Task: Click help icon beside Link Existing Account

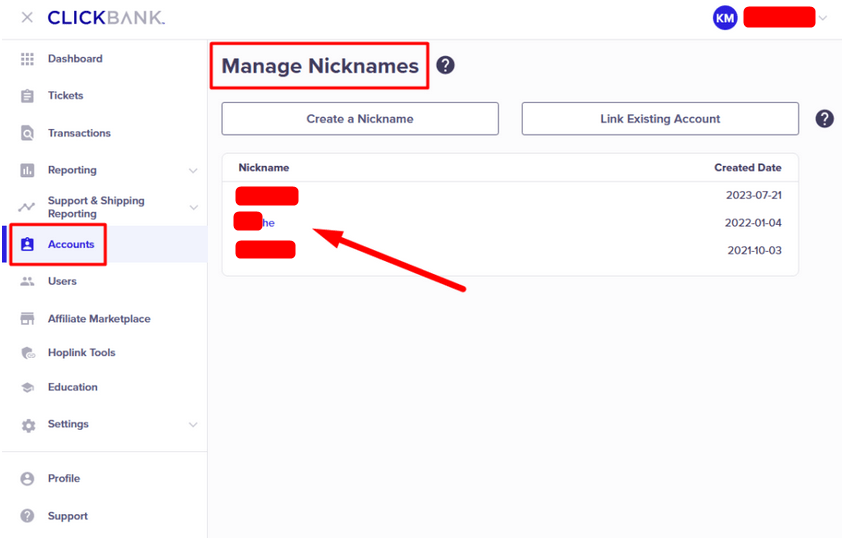Action: pyautogui.click(x=824, y=119)
